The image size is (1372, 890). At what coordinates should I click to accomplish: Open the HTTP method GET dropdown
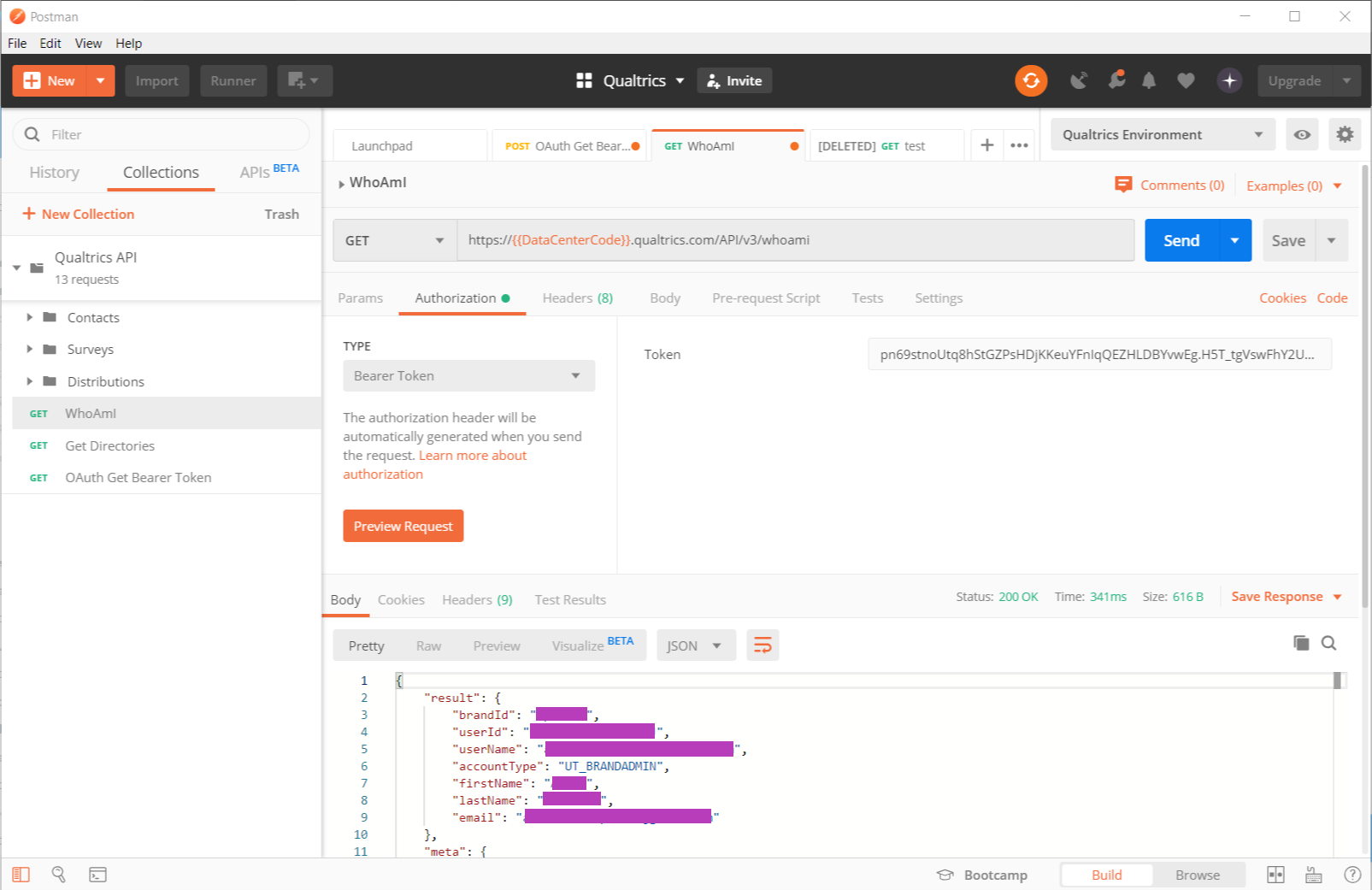(x=395, y=240)
